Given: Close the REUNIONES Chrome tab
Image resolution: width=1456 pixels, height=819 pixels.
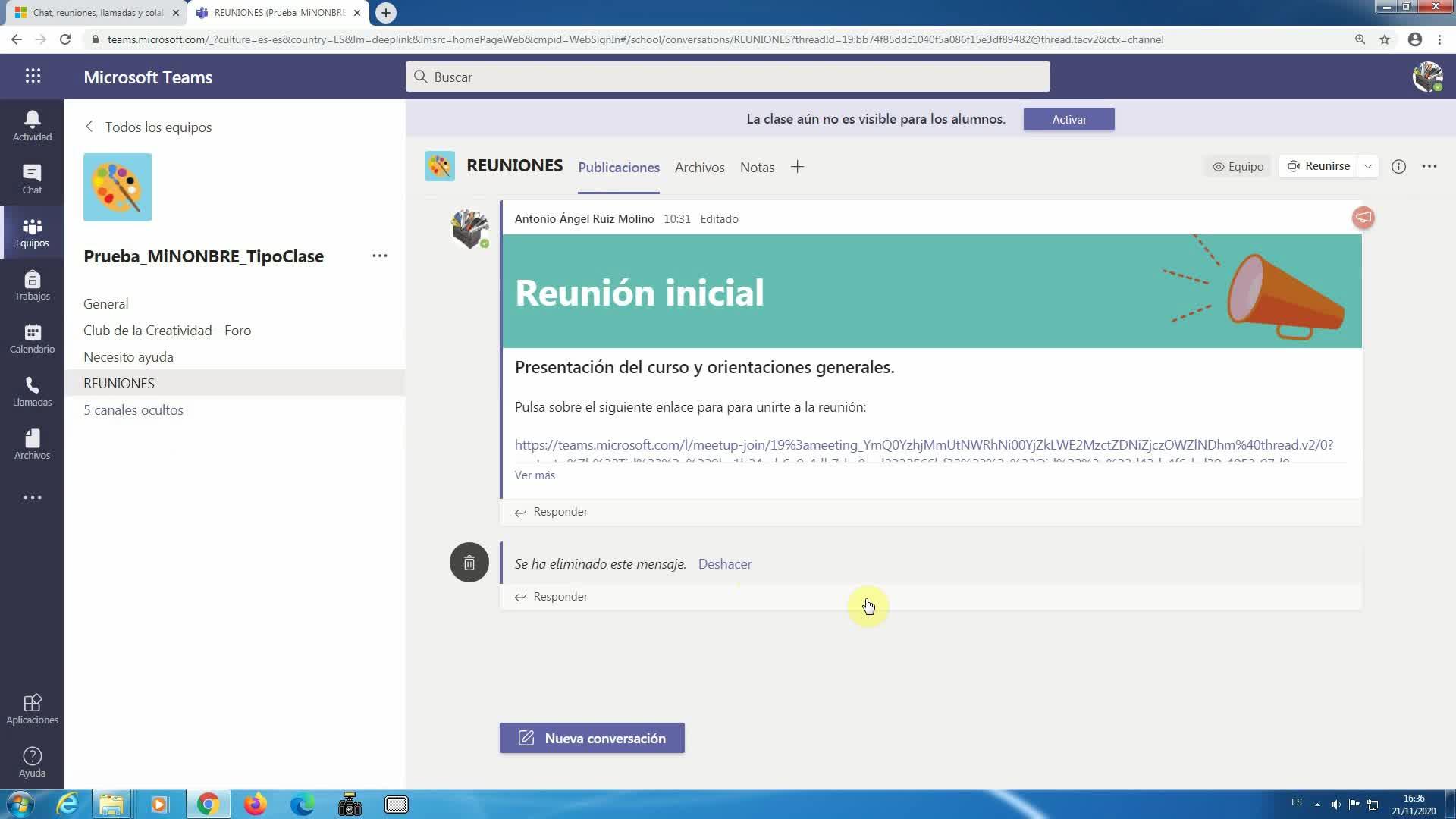Looking at the screenshot, I should tap(357, 13).
